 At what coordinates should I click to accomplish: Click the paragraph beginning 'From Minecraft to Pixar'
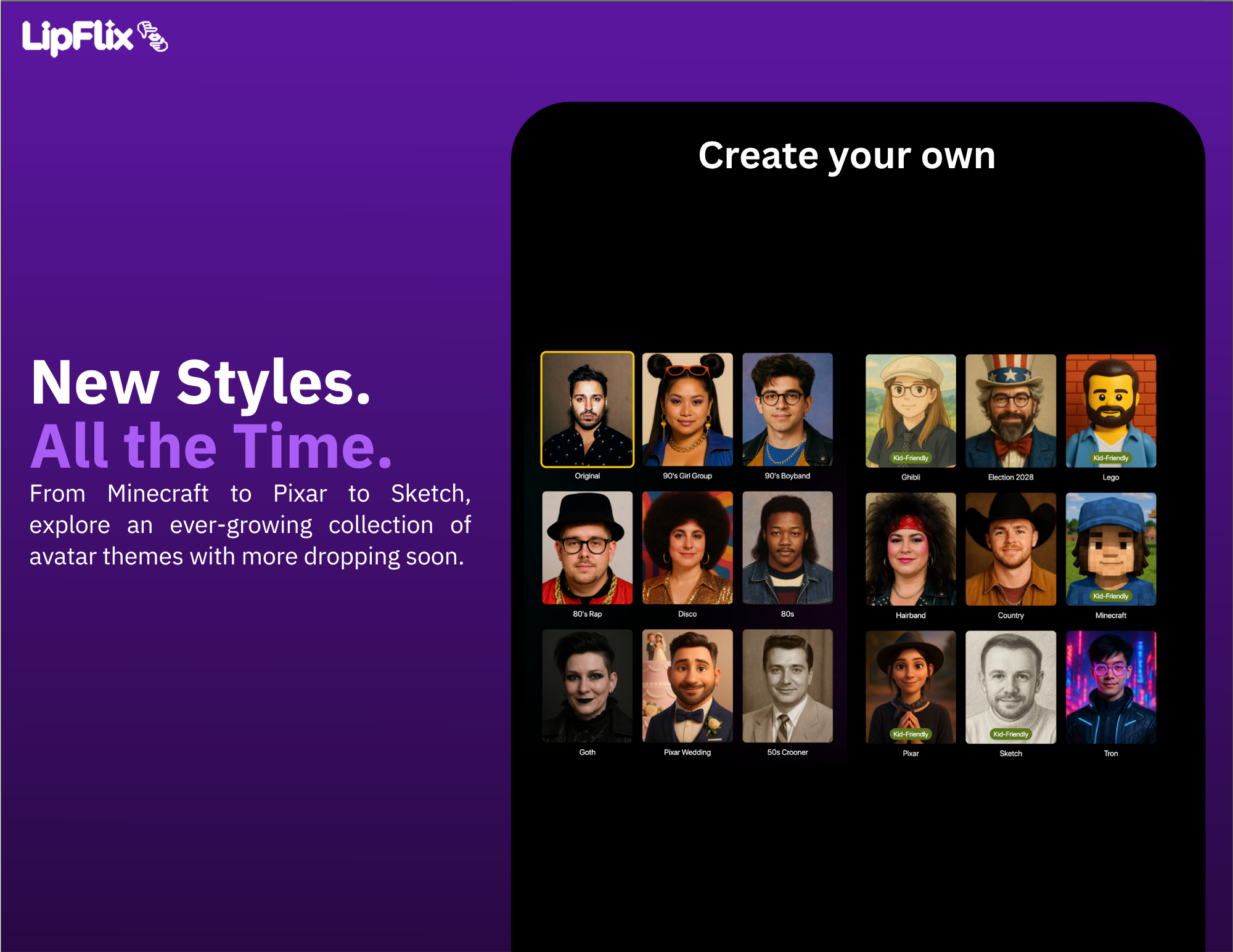pos(250,525)
